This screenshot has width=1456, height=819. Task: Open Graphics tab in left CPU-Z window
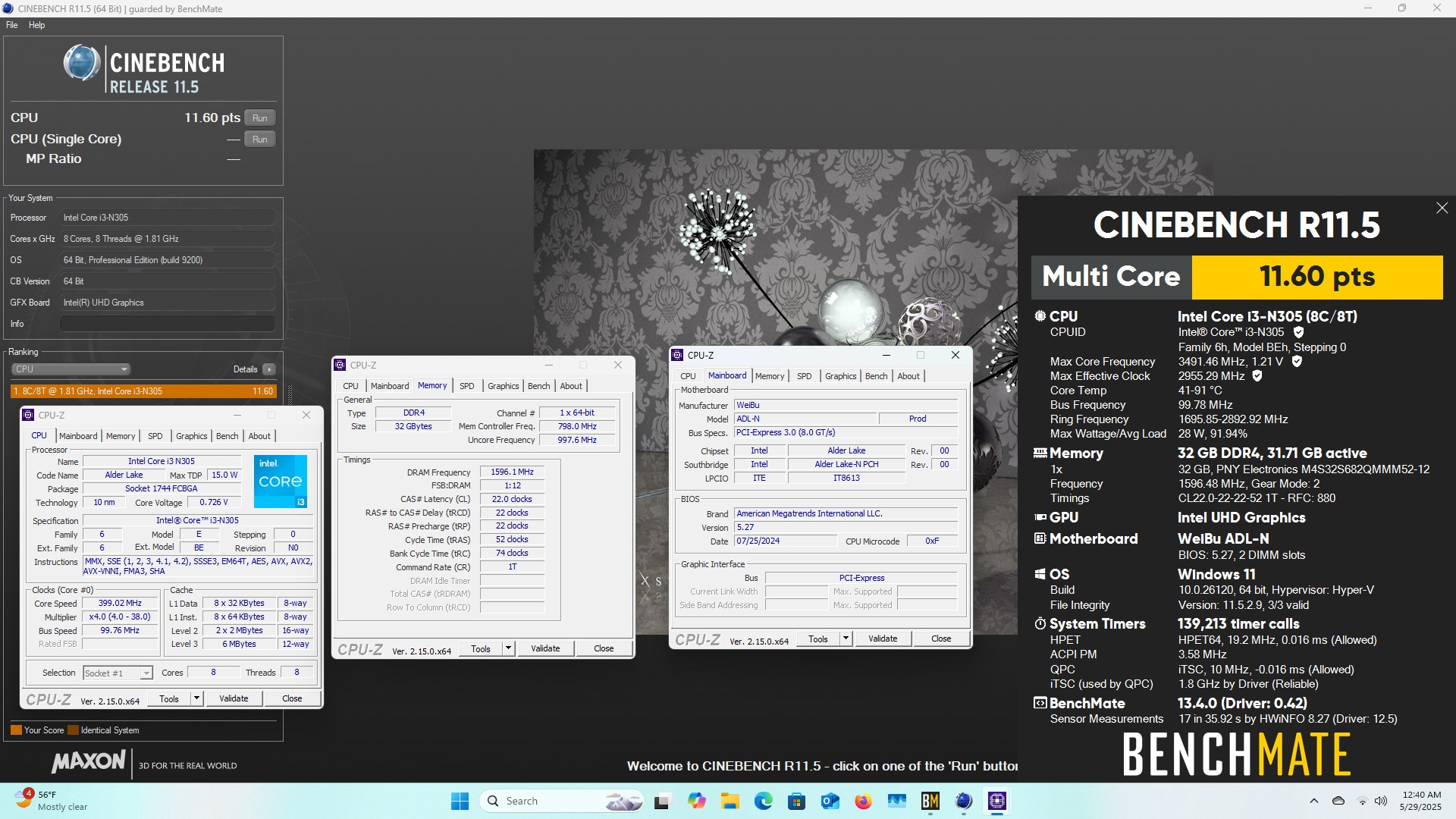(191, 436)
